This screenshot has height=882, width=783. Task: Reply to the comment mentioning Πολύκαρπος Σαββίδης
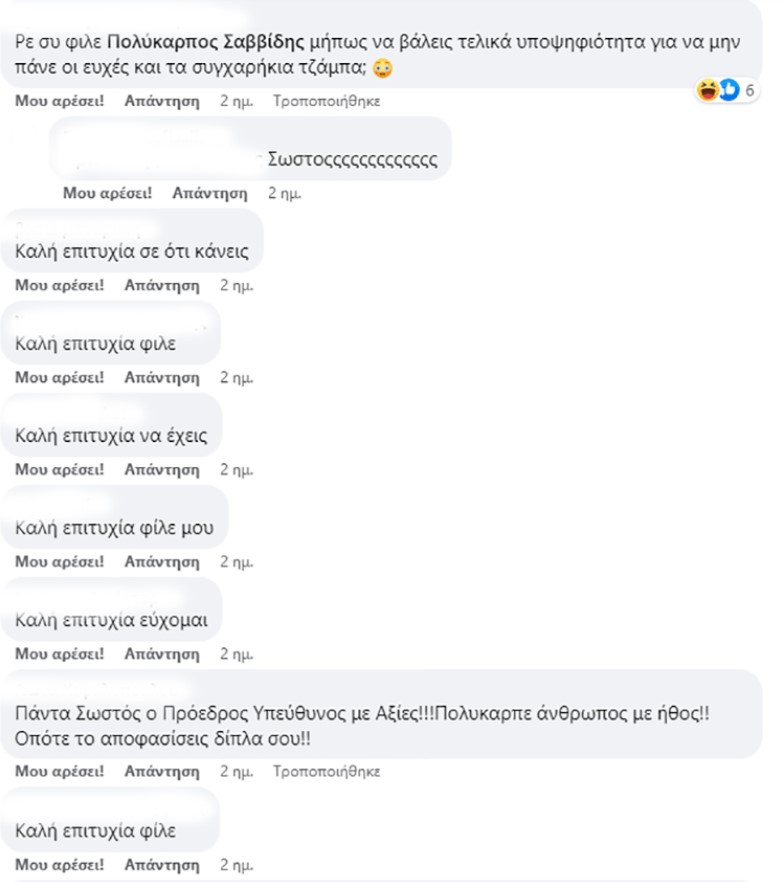[x=162, y=101]
